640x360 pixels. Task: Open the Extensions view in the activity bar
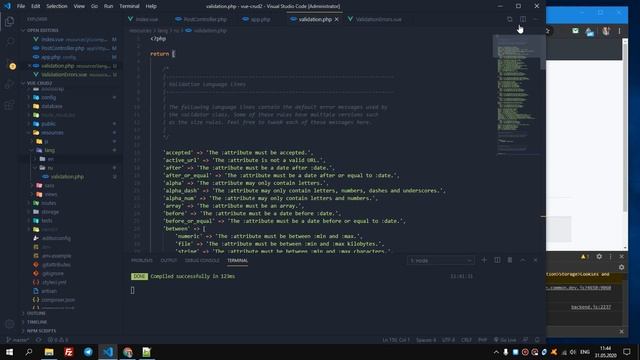pos(9,105)
